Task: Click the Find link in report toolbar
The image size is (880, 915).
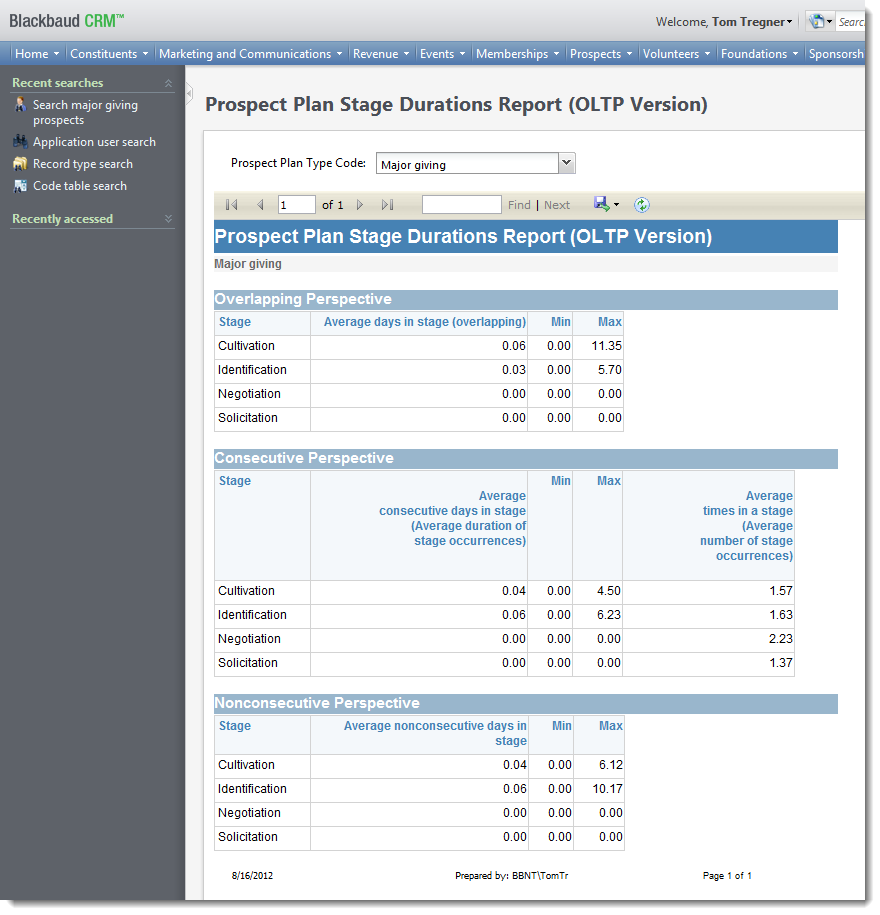Action: (519, 205)
